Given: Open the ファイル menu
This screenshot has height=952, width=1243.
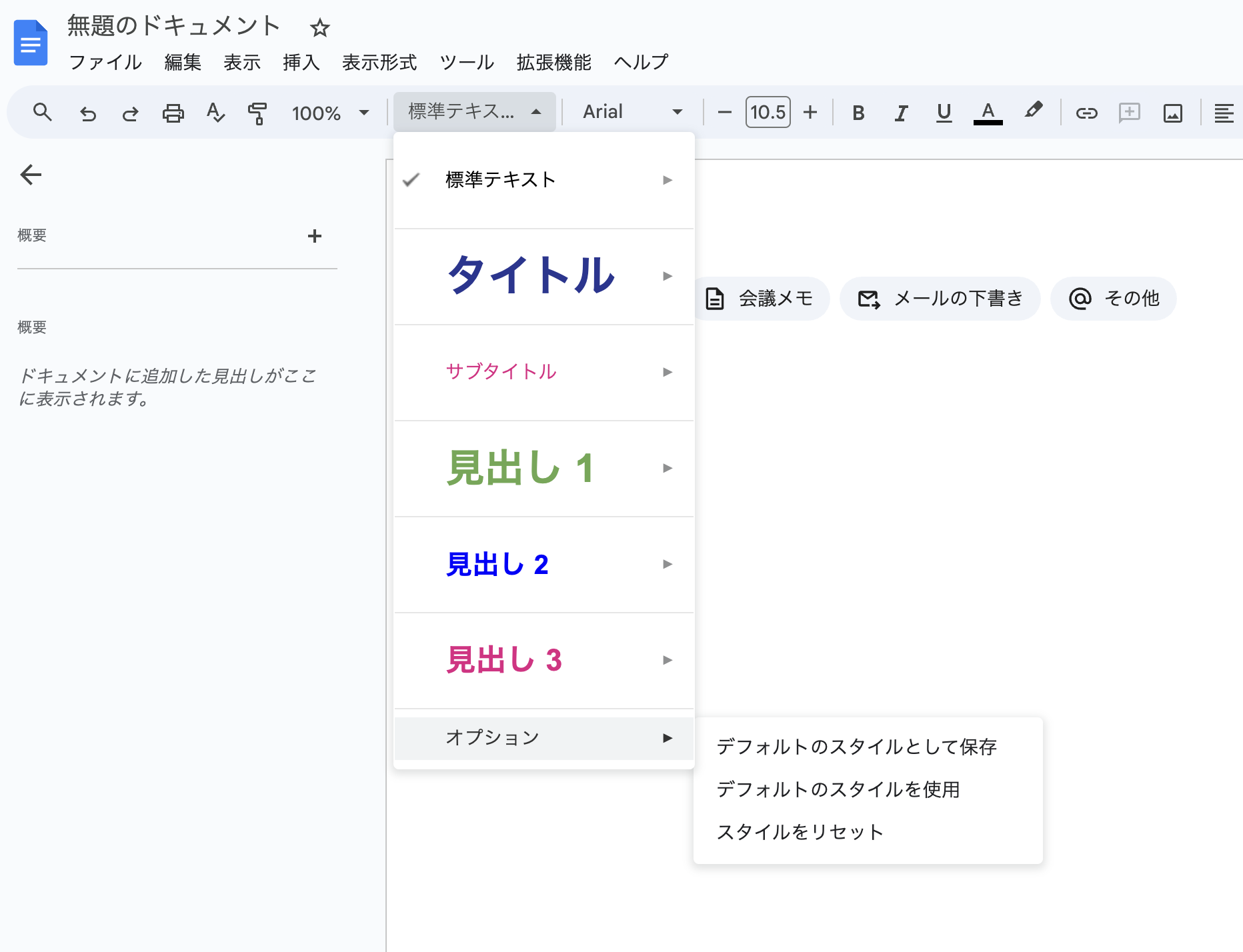Looking at the screenshot, I should click(x=105, y=62).
